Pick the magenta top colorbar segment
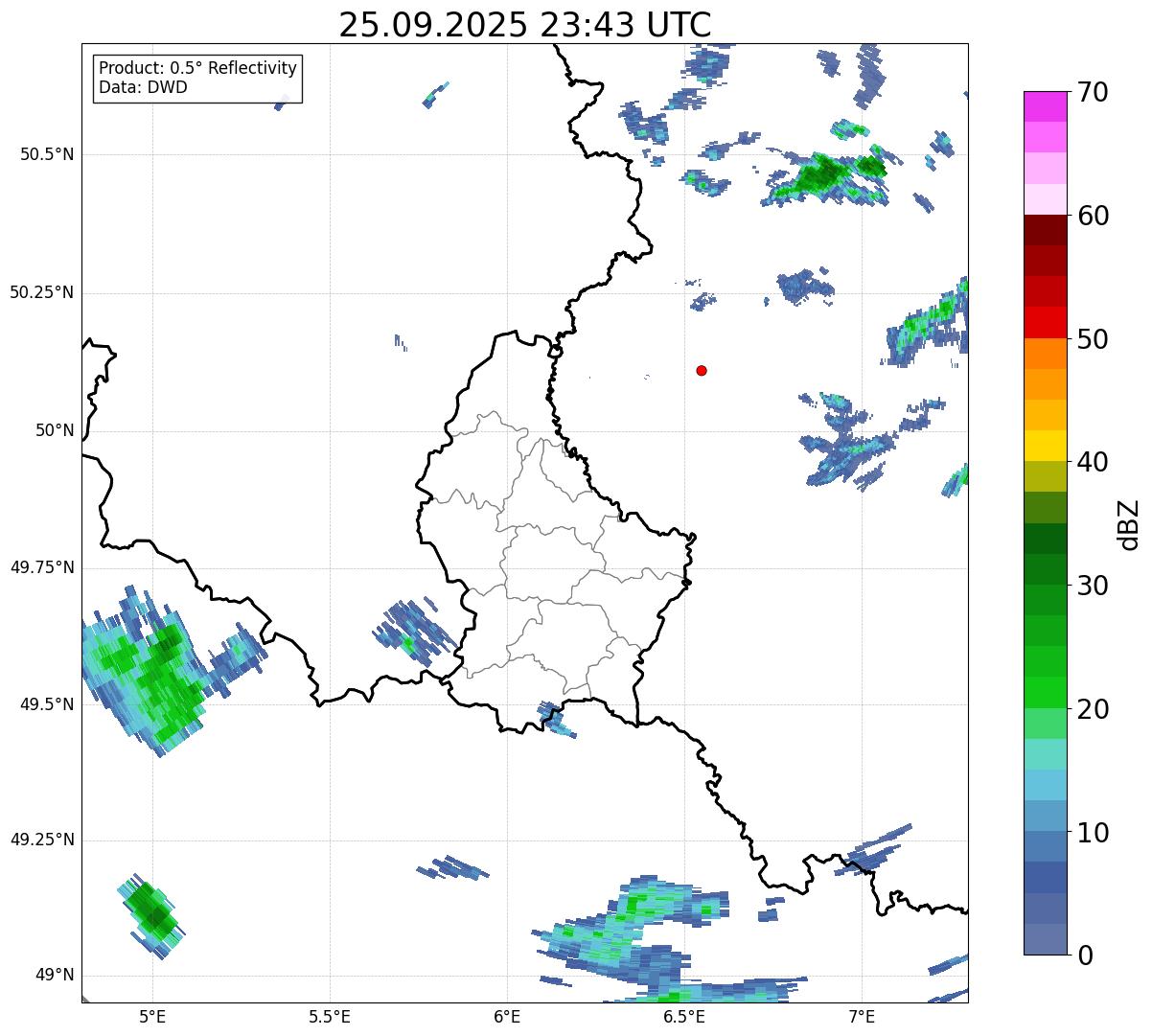 pos(1045,106)
